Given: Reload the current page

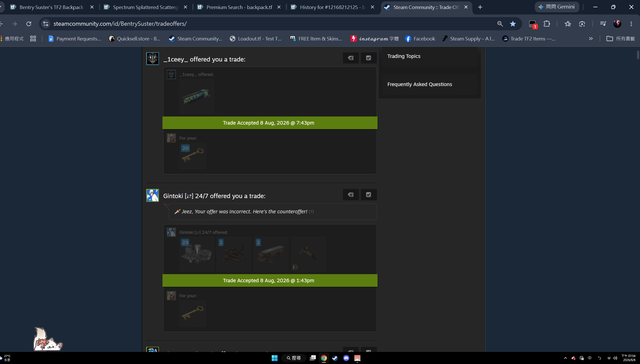Looking at the screenshot, I should pyautogui.click(x=29, y=24).
